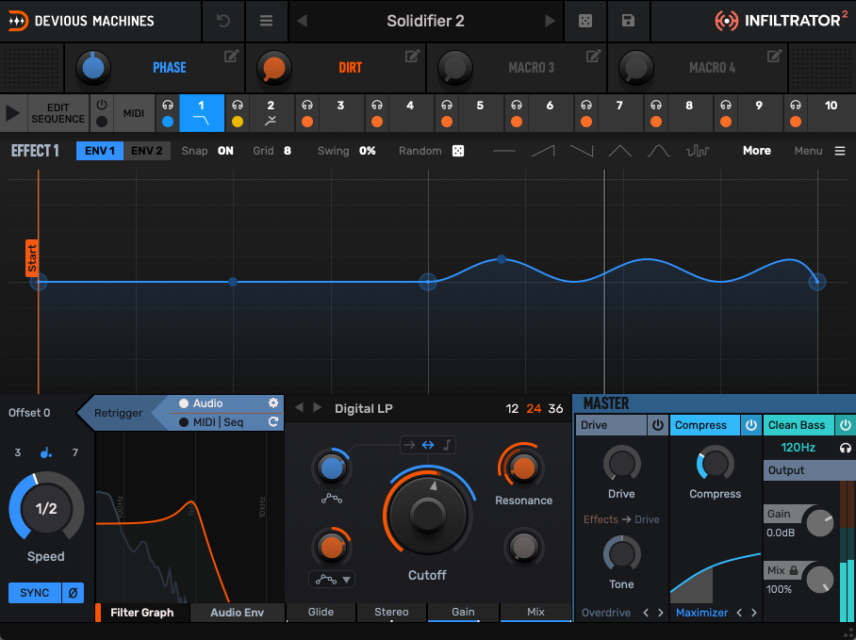
Task: Click the Random dice icon
Action: [x=458, y=151]
